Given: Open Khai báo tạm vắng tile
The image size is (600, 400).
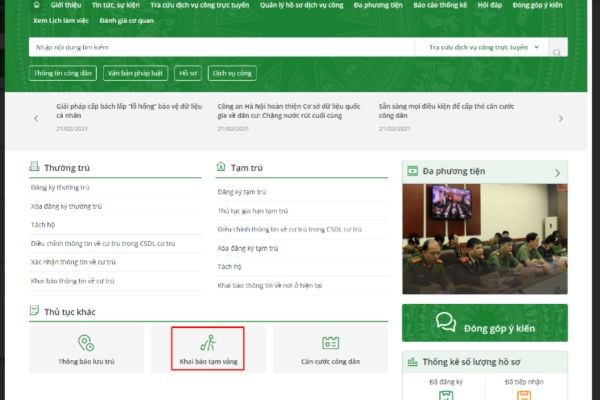Looking at the screenshot, I should (x=207, y=349).
